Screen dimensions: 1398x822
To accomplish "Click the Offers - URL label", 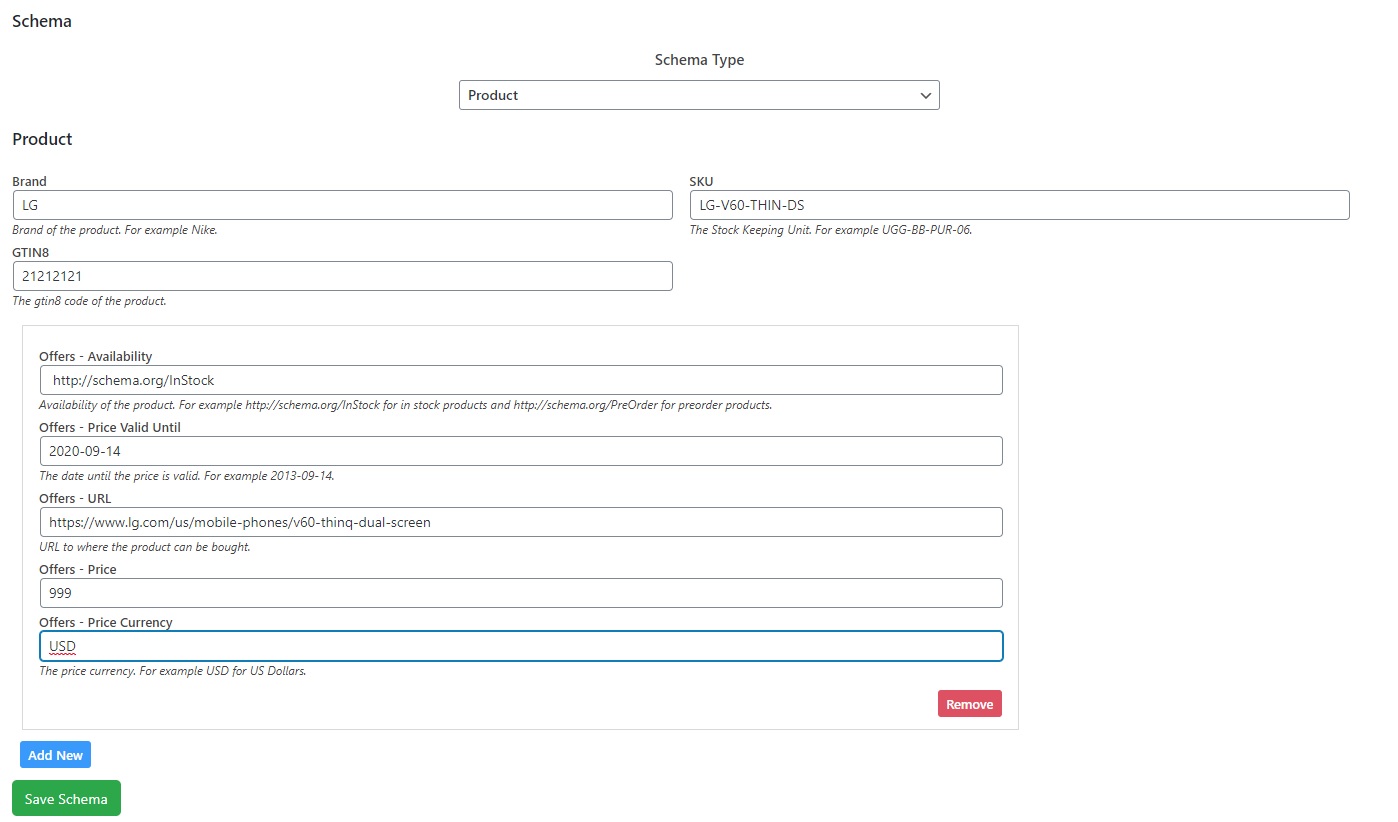I will (75, 499).
